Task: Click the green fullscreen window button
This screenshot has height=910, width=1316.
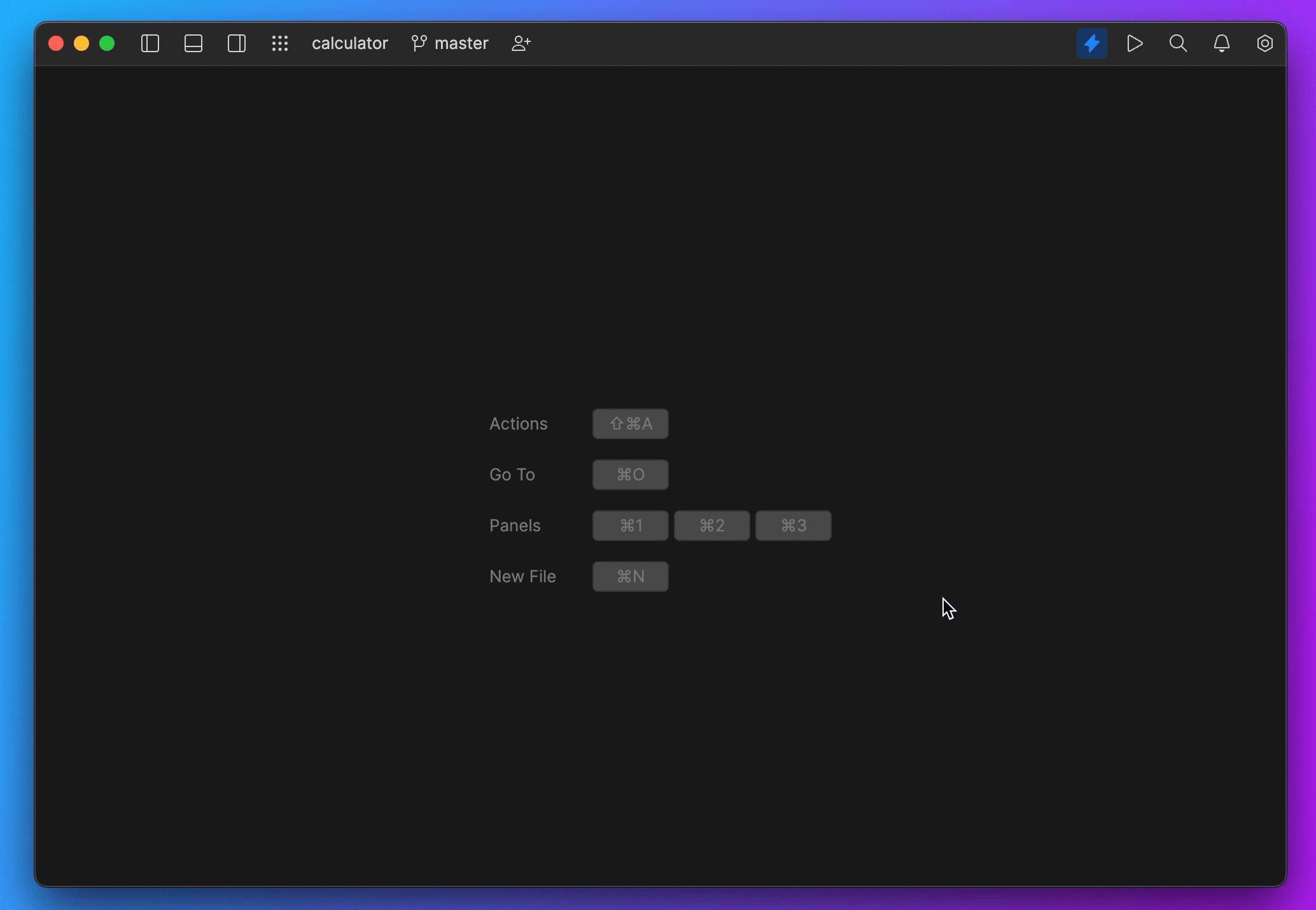Action: [107, 43]
